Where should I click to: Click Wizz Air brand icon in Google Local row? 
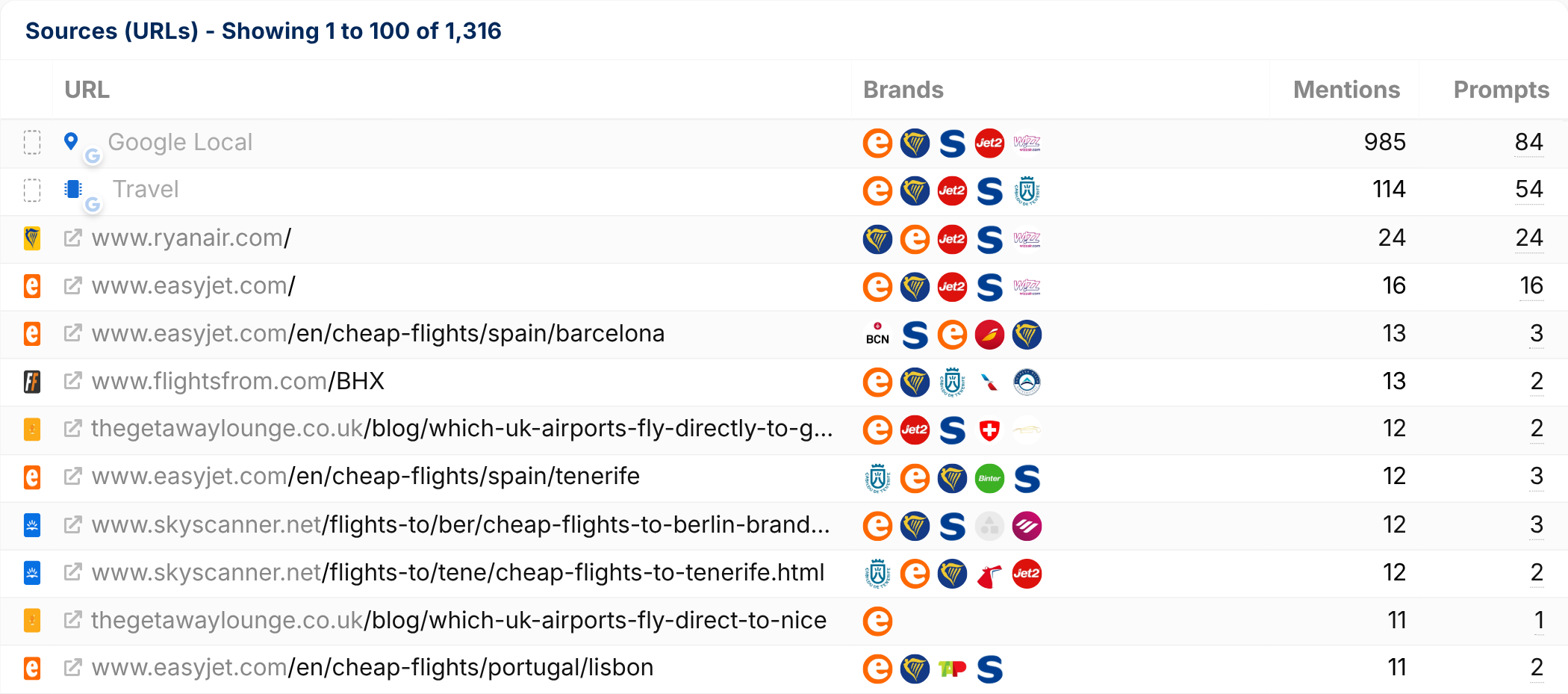[1027, 143]
